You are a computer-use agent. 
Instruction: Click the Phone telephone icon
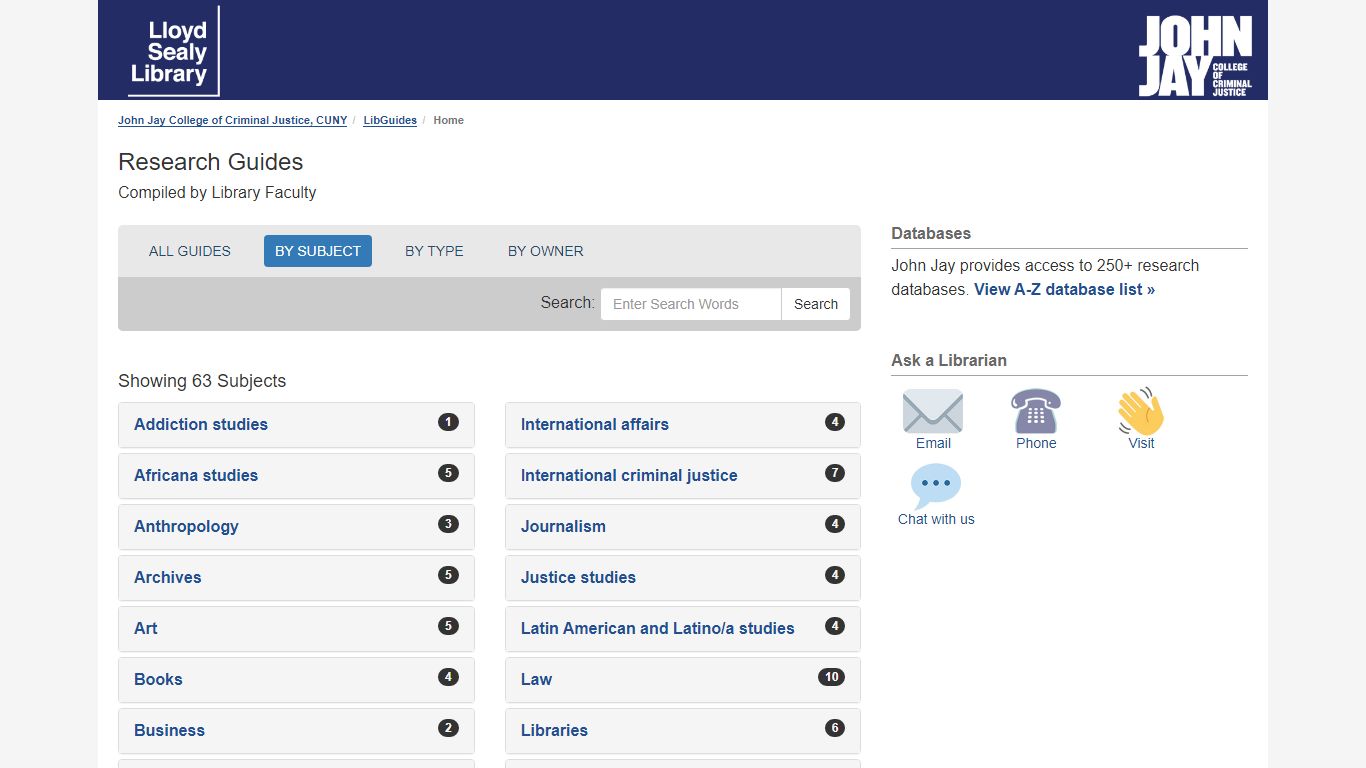pos(1036,411)
